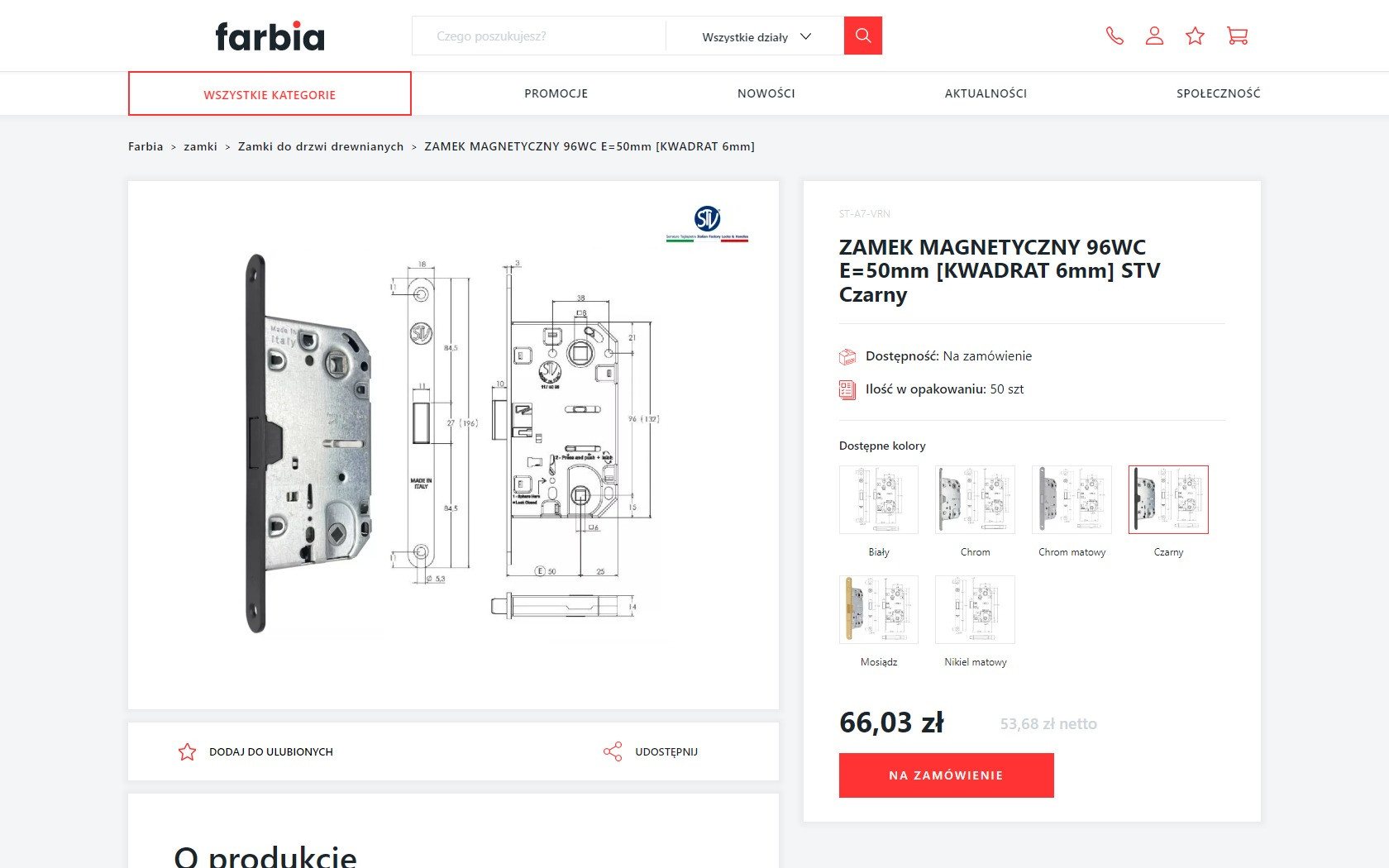This screenshot has height=868, width=1389.
Task: Click the farbia logo
Action: pyautogui.click(x=270, y=36)
